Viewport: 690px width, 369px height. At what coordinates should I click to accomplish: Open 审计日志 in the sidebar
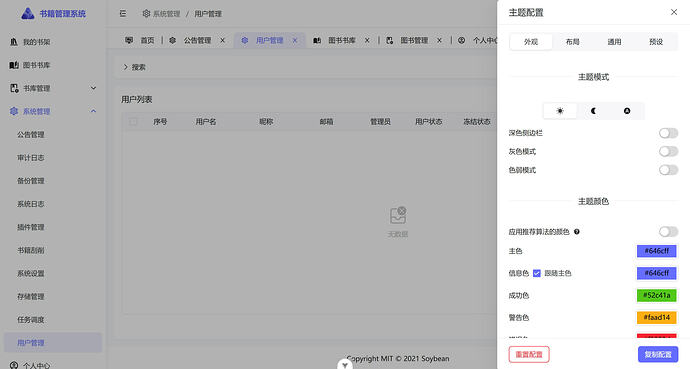[x=53, y=157]
